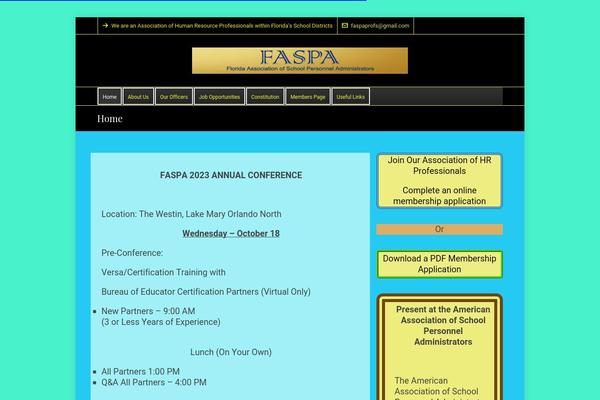The image size is (600, 400).
Task: Click Download a PDF Membership Application
Action: click(439, 264)
